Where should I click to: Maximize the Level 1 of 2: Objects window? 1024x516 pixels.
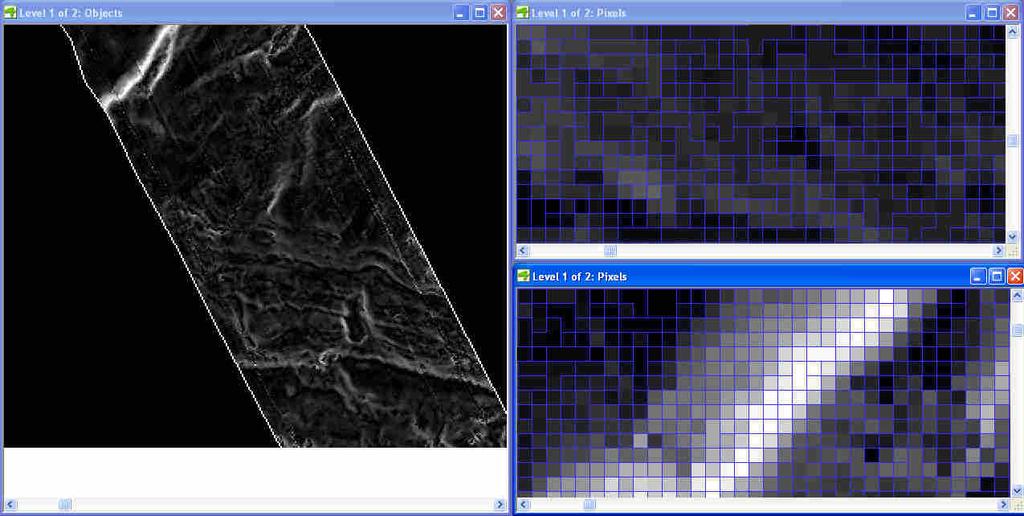pos(480,12)
